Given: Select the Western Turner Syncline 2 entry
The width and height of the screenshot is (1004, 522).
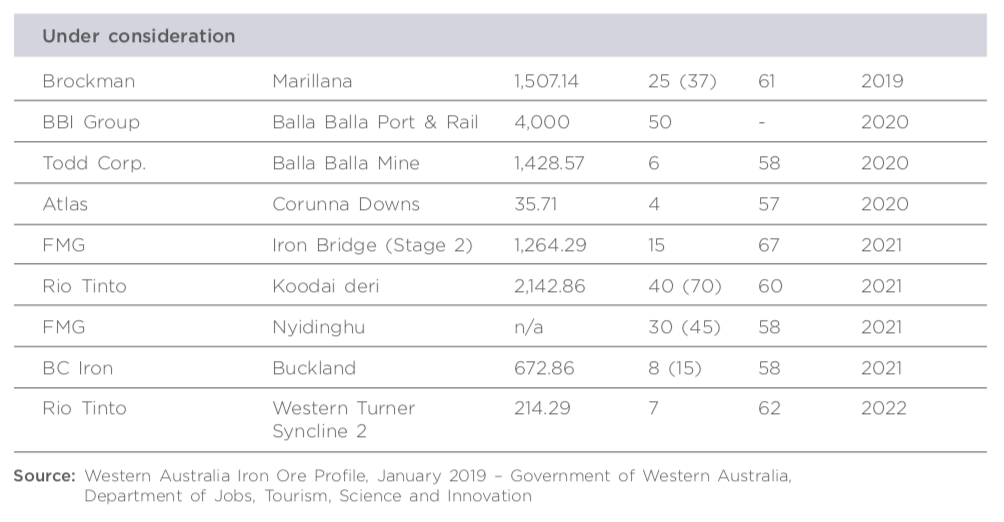Looking at the screenshot, I should tap(344, 420).
